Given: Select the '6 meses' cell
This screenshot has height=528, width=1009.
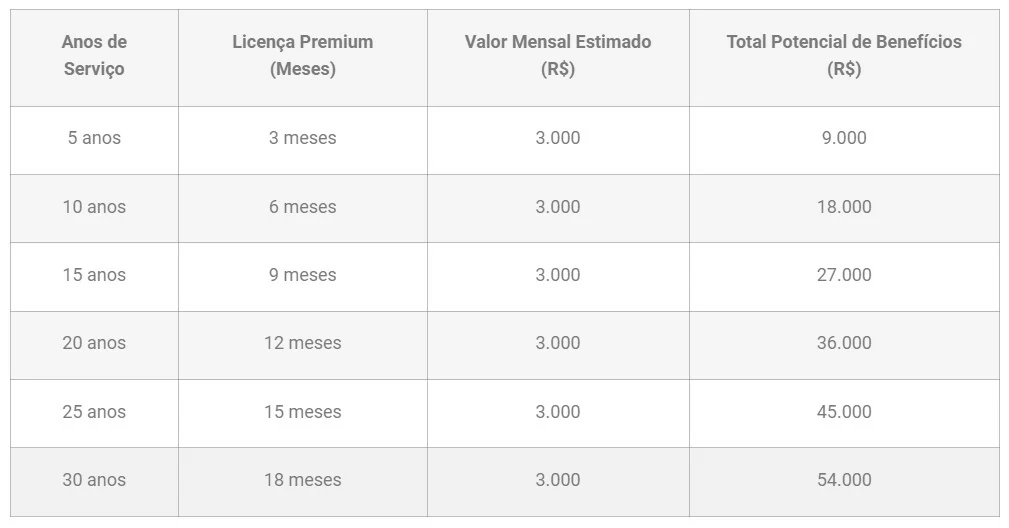Looking at the screenshot, I should (302, 207).
